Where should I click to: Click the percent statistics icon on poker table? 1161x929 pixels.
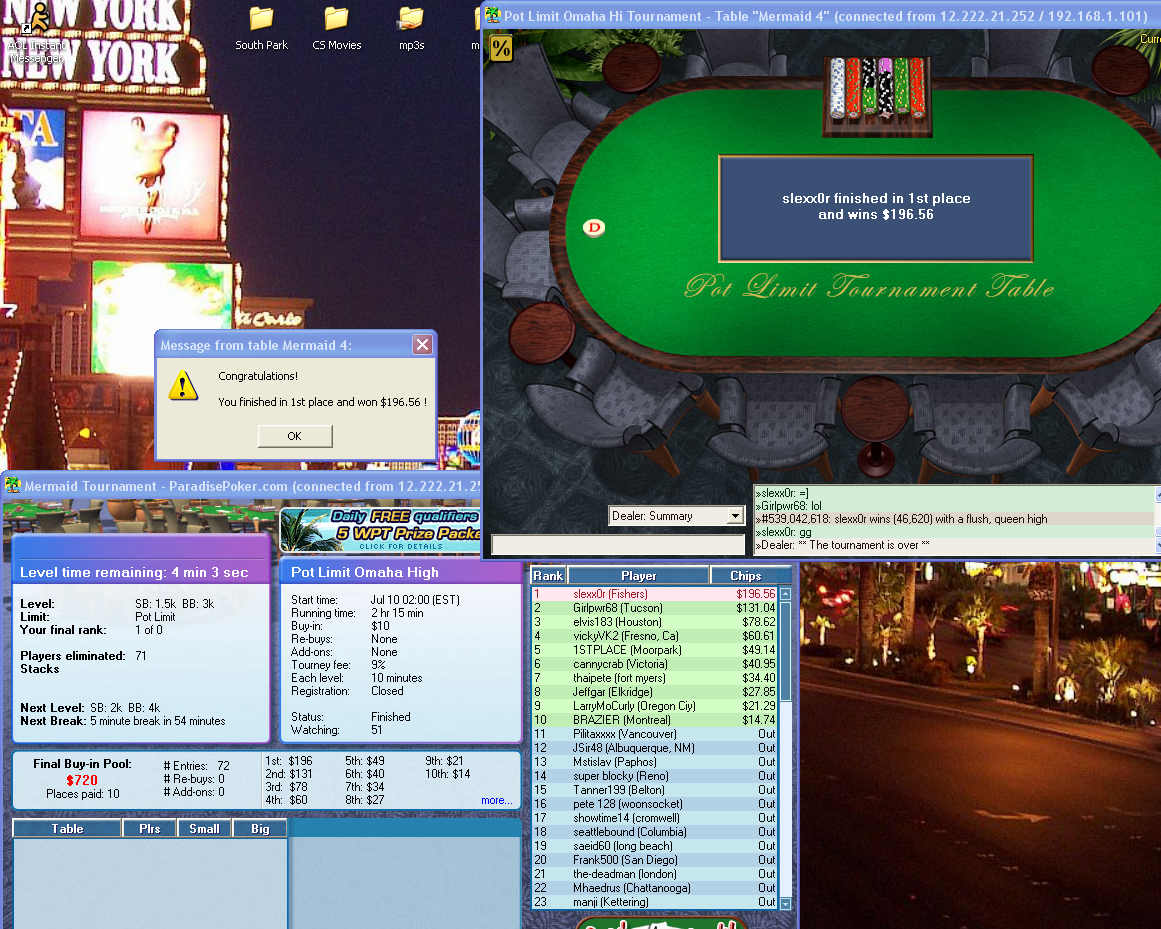click(501, 48)
